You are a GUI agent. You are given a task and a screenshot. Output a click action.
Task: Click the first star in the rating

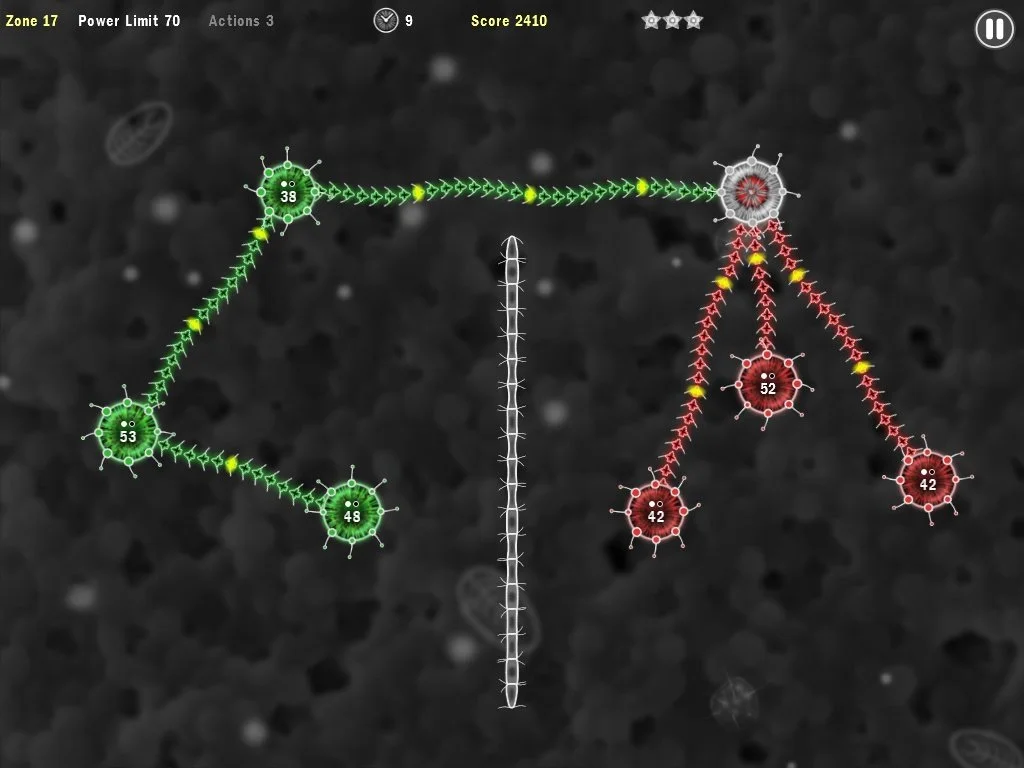click(651, 20)
